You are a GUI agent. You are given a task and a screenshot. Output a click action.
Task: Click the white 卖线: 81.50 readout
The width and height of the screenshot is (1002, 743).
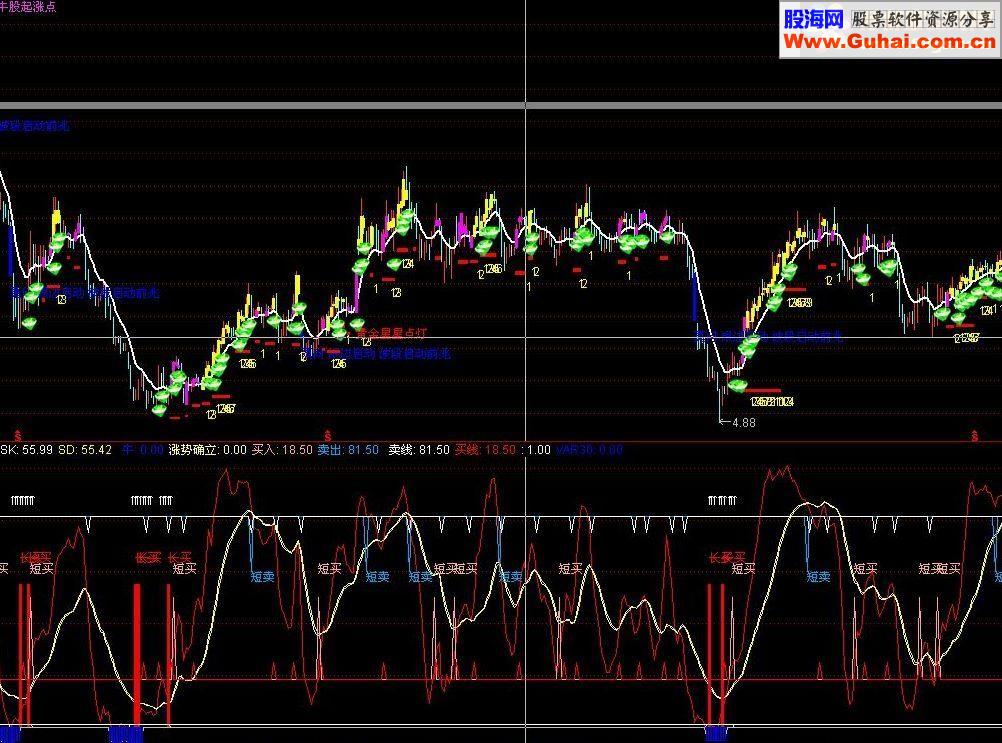coord(419,450)
